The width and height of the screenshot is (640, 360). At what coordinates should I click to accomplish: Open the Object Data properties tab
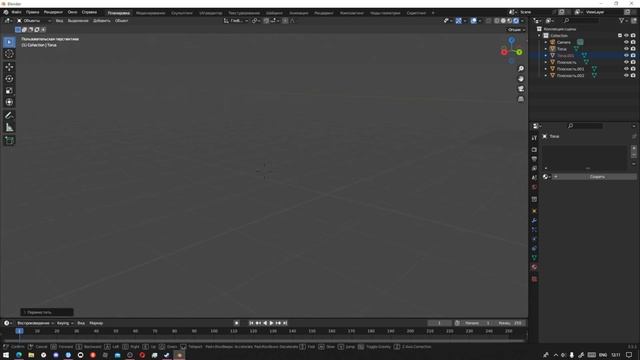(534, 258)
